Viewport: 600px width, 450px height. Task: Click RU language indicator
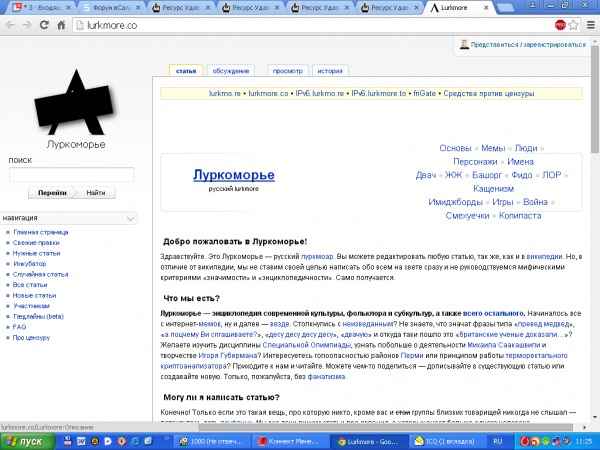(497, 442)
